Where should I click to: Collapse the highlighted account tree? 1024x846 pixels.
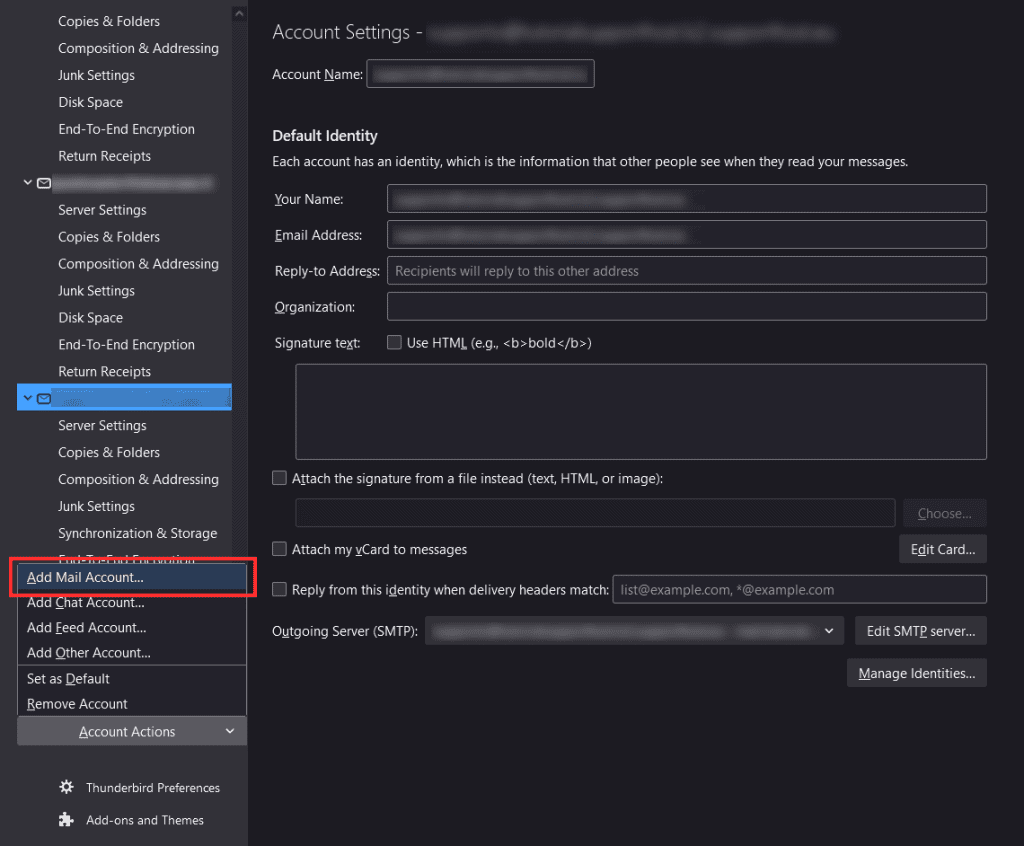27,398
